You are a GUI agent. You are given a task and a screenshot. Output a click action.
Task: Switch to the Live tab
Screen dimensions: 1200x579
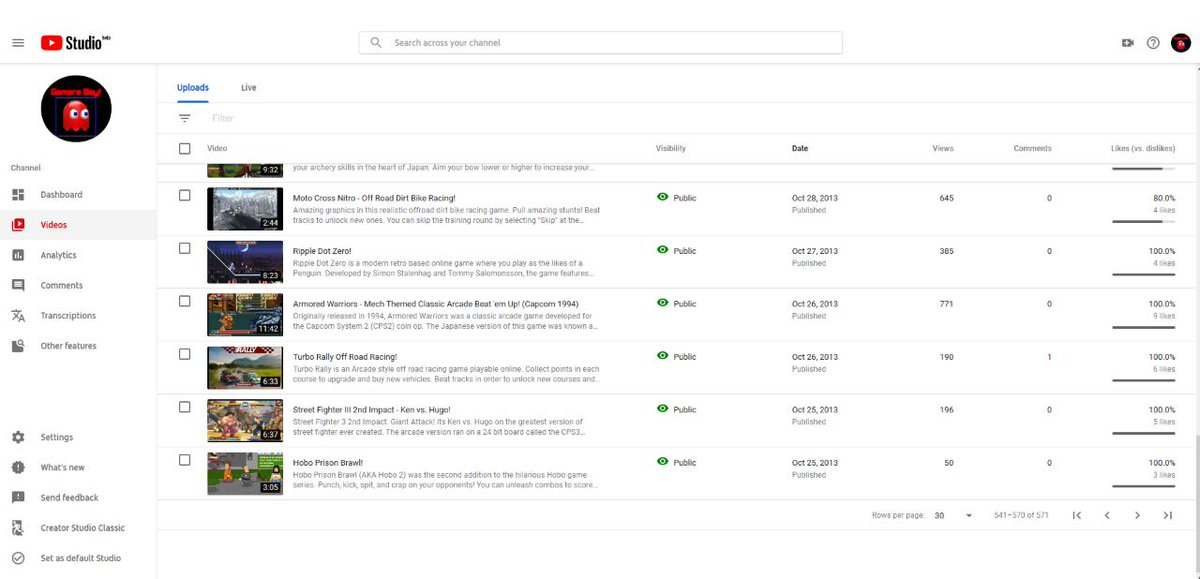click(249, 88)
